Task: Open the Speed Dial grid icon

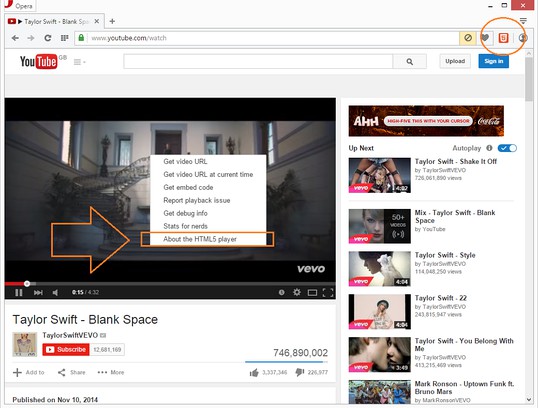Action: (64, 38)
